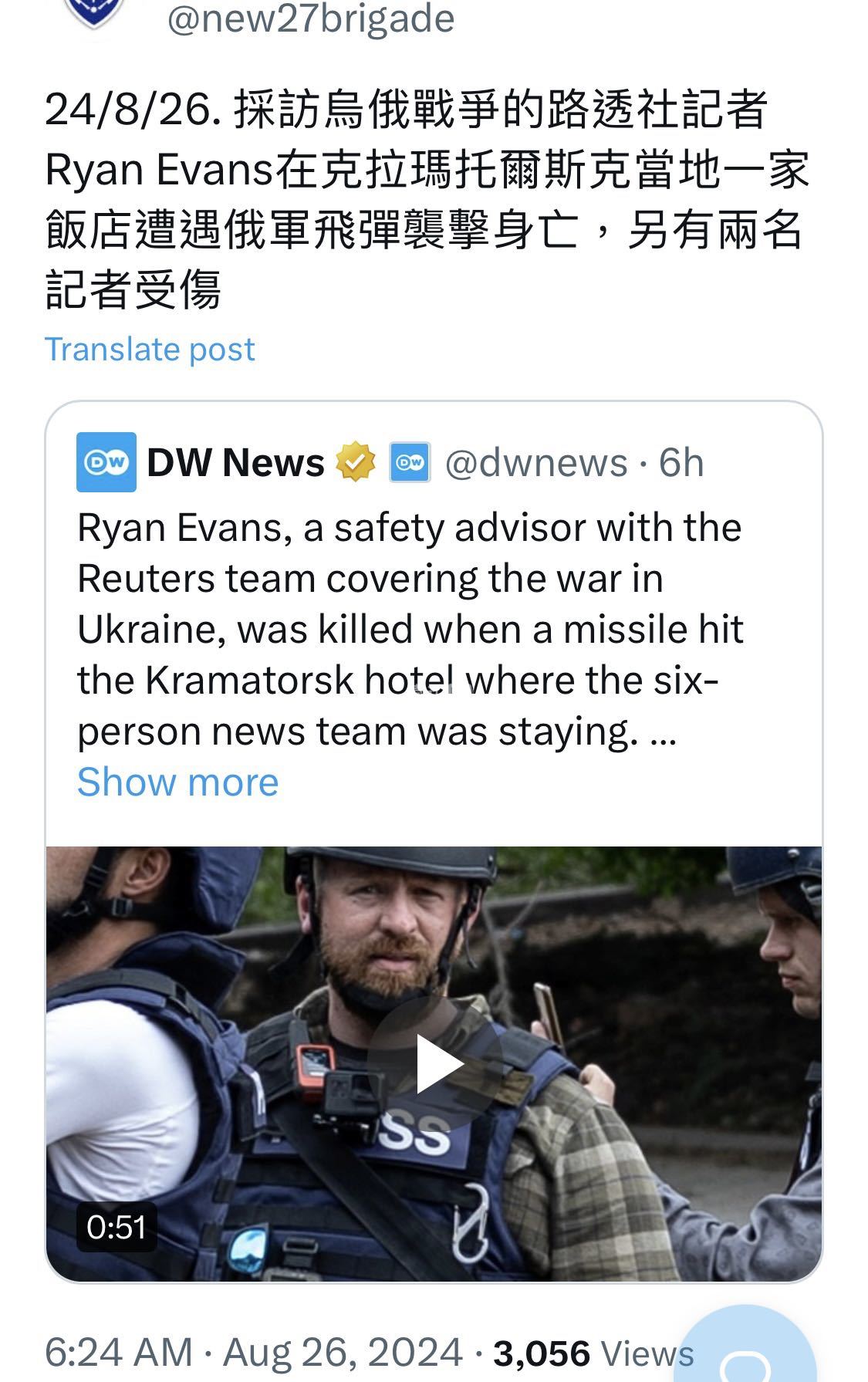
Task: Open the 3,056 Views count
Action: (593, 1353)
